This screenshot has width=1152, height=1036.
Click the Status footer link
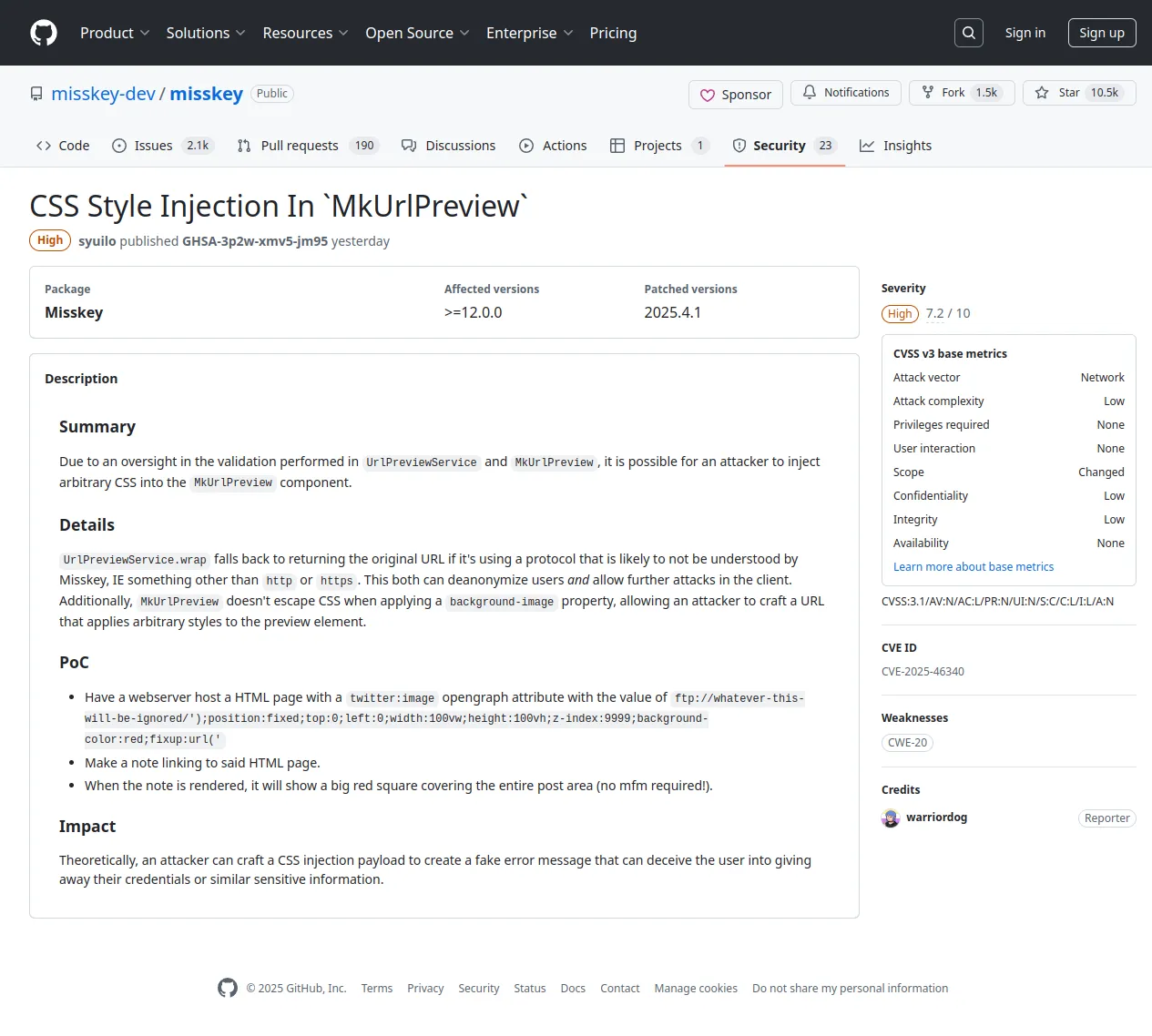click(530, 988)
